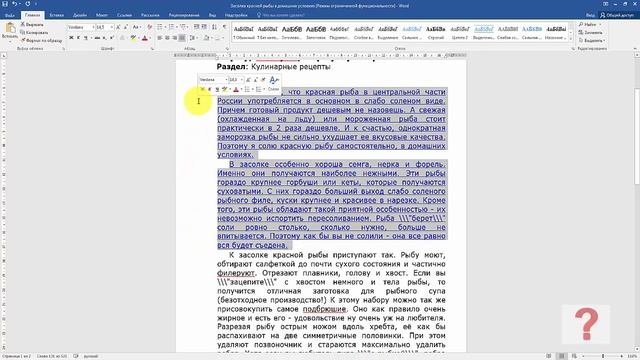Open spelling check icon in status bar
Viewport: 640px width, 360px height.
[x=76, y=356]
